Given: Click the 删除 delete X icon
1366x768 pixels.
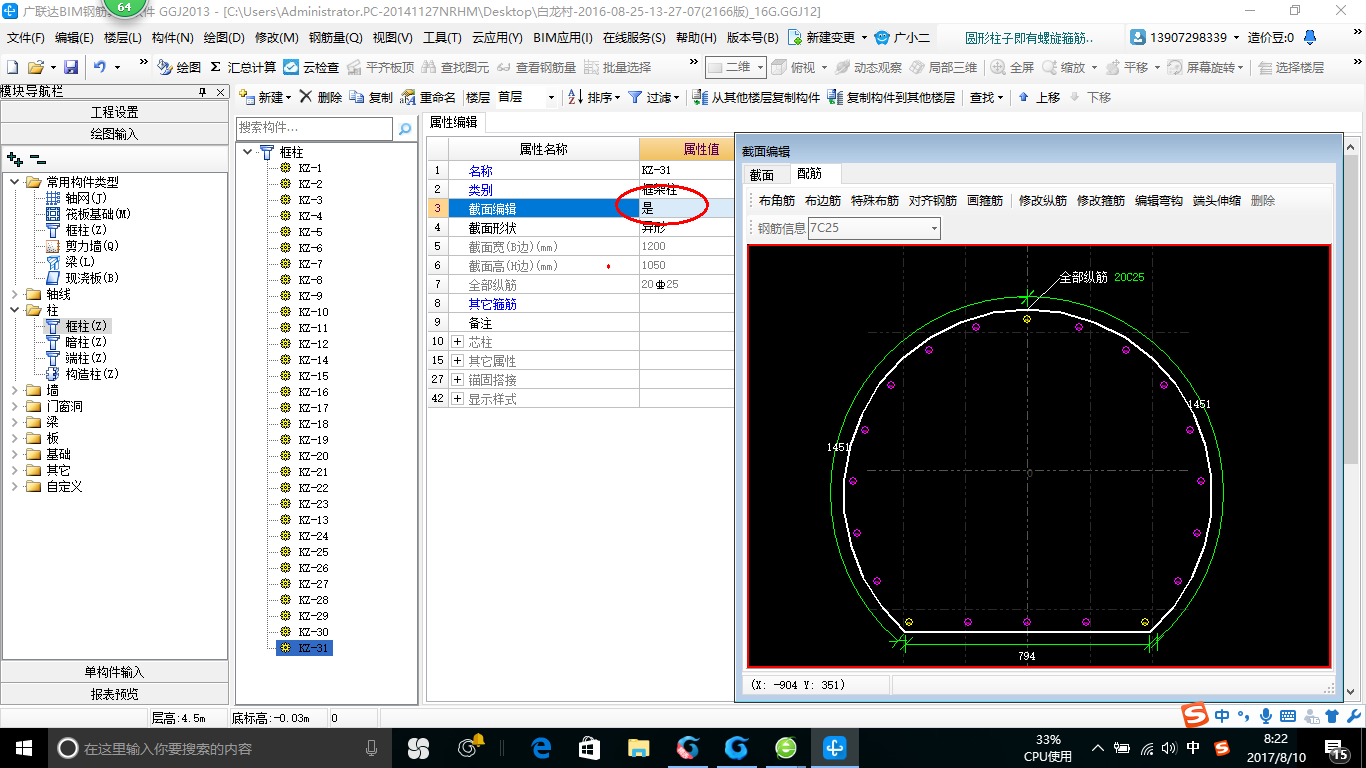Looking at the screenshot, I should 306,97.
